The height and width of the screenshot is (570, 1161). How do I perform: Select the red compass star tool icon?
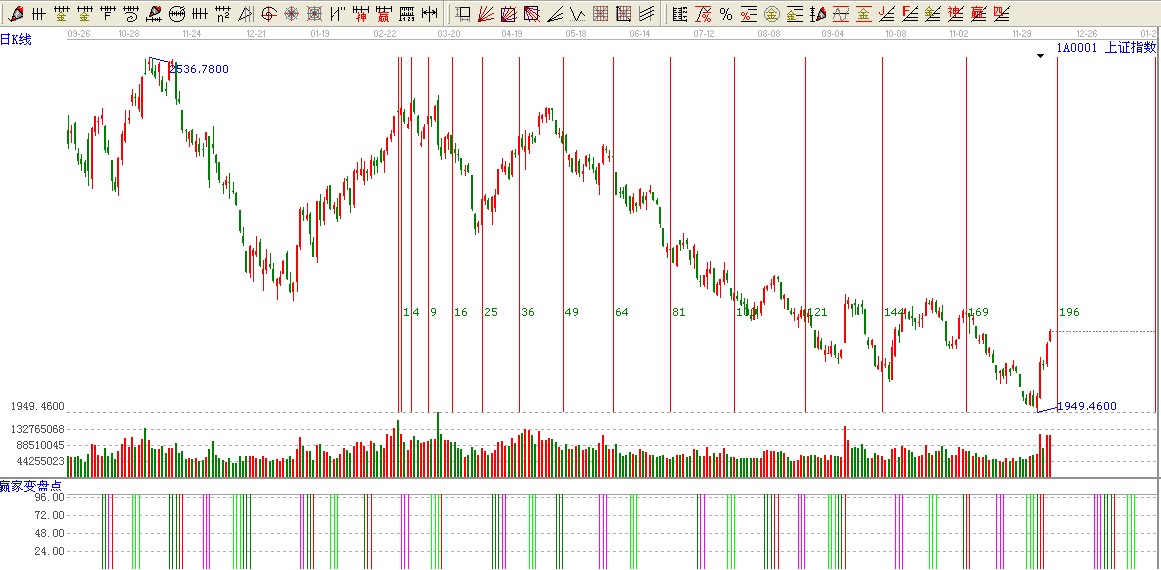(x=290, y=14)
